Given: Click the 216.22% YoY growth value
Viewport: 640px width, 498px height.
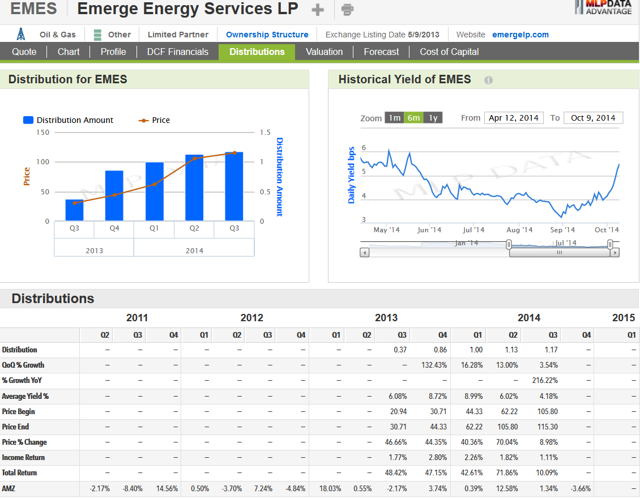Looking at the screenshot, I should point(545,380).
